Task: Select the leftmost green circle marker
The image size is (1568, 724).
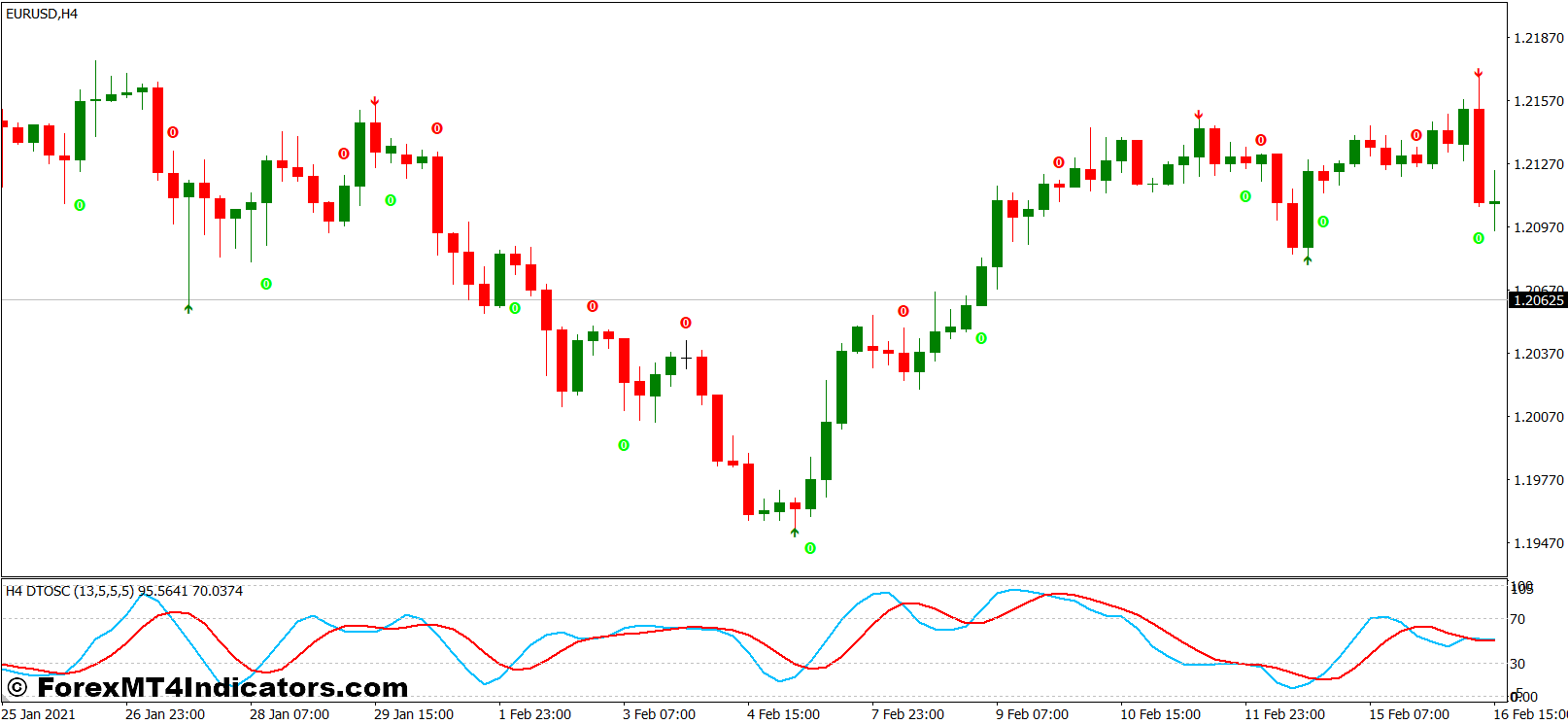Action: (x=80, y=205)
